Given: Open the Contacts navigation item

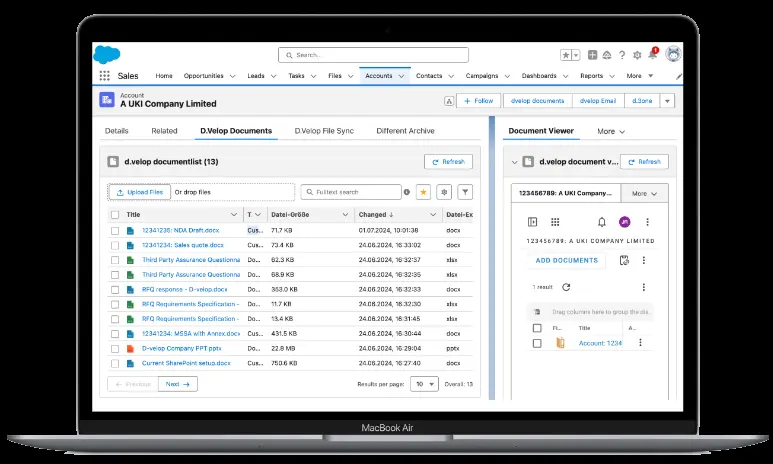Looking at the screenshot, I should click(429, 76).
